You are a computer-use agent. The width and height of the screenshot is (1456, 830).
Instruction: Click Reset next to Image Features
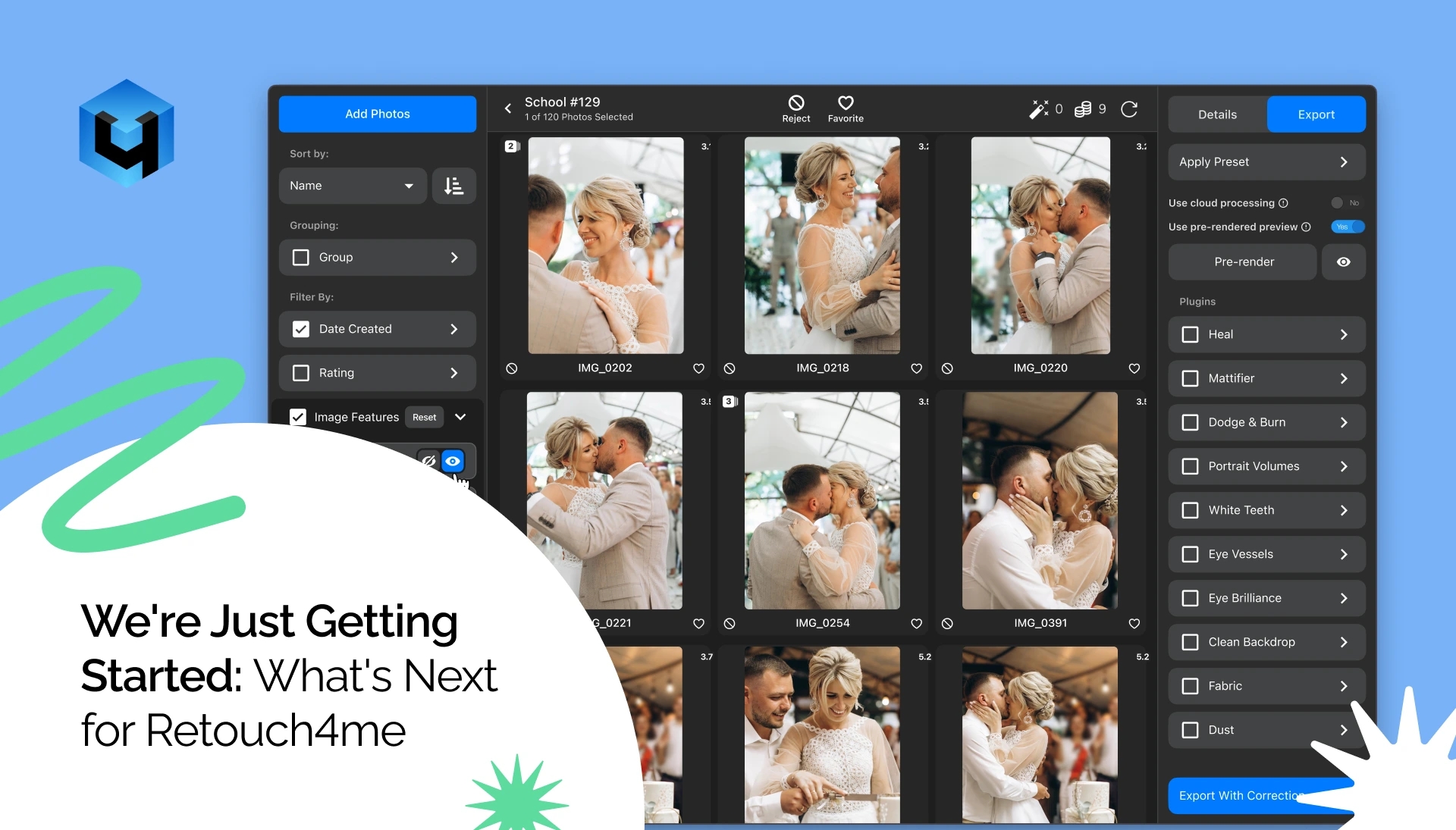tap(424, 417)
